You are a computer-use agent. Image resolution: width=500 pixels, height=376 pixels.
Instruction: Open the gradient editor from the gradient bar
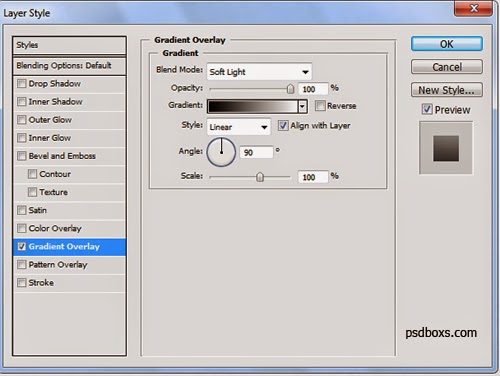point(253,106)
